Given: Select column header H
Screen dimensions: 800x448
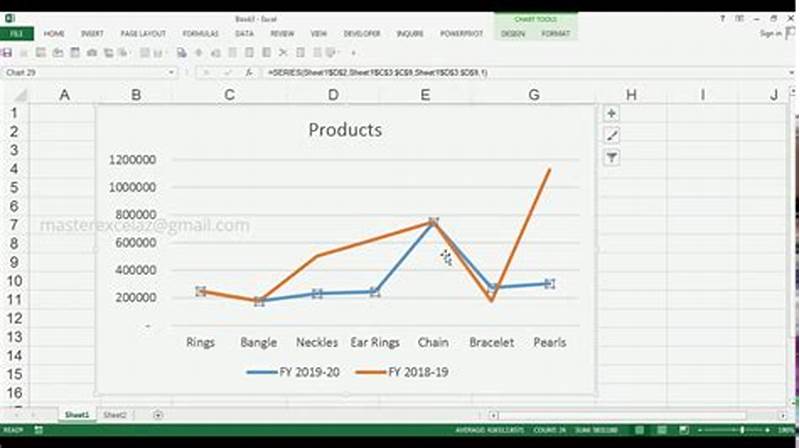Looking at the screenshot, I should (x=631, y=95).
